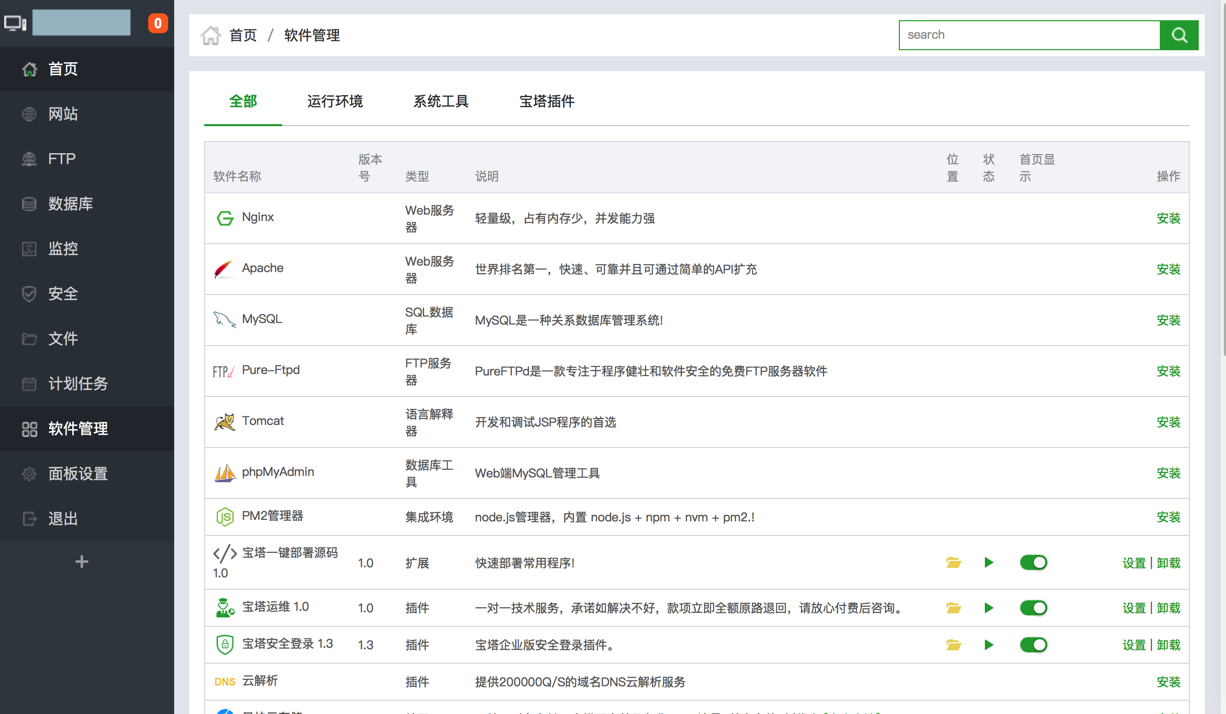
Task: Click the PM2 manager node.js icon
Action: (x=225, y=517)
